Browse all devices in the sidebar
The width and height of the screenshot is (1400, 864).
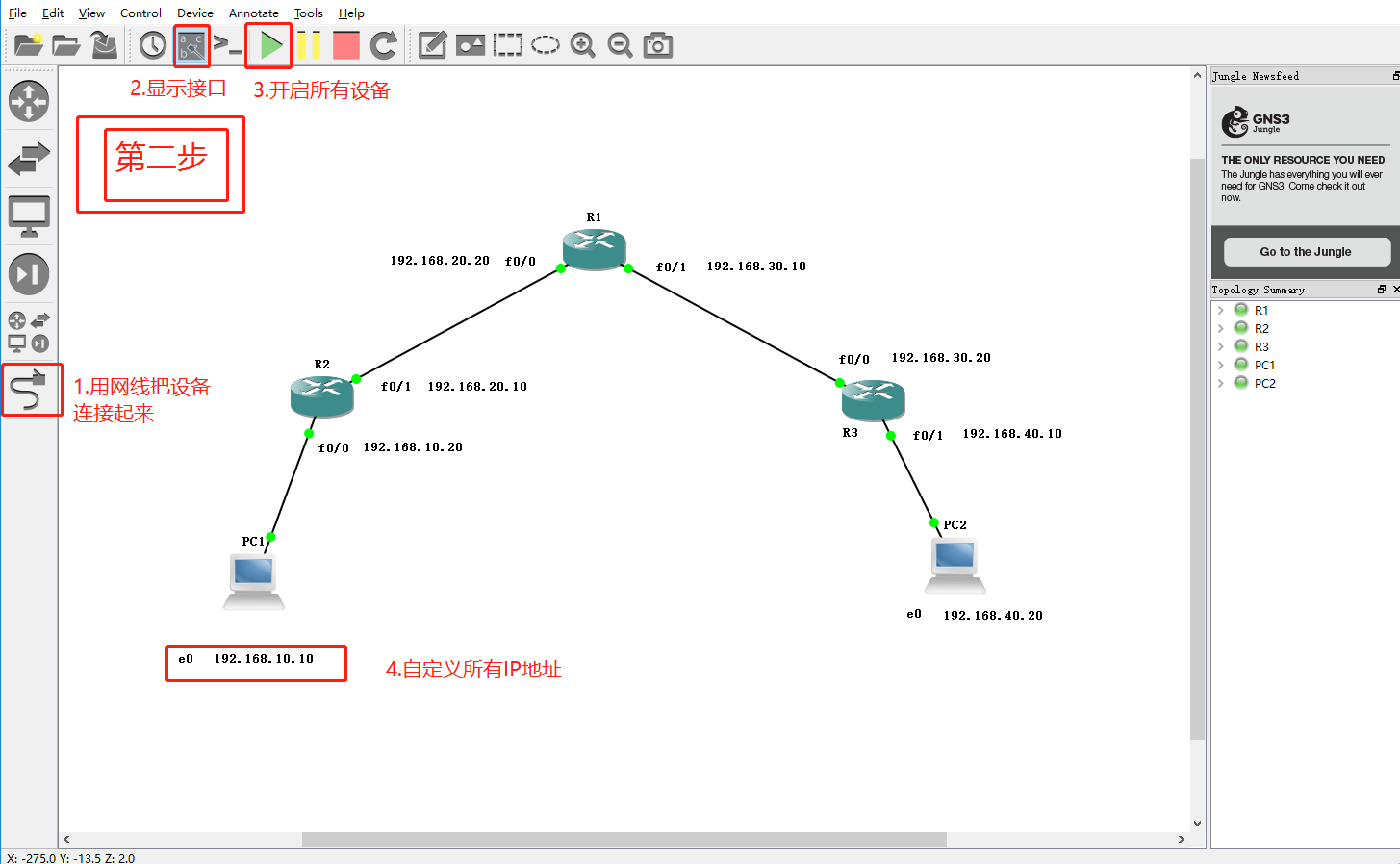pos(29,332)
